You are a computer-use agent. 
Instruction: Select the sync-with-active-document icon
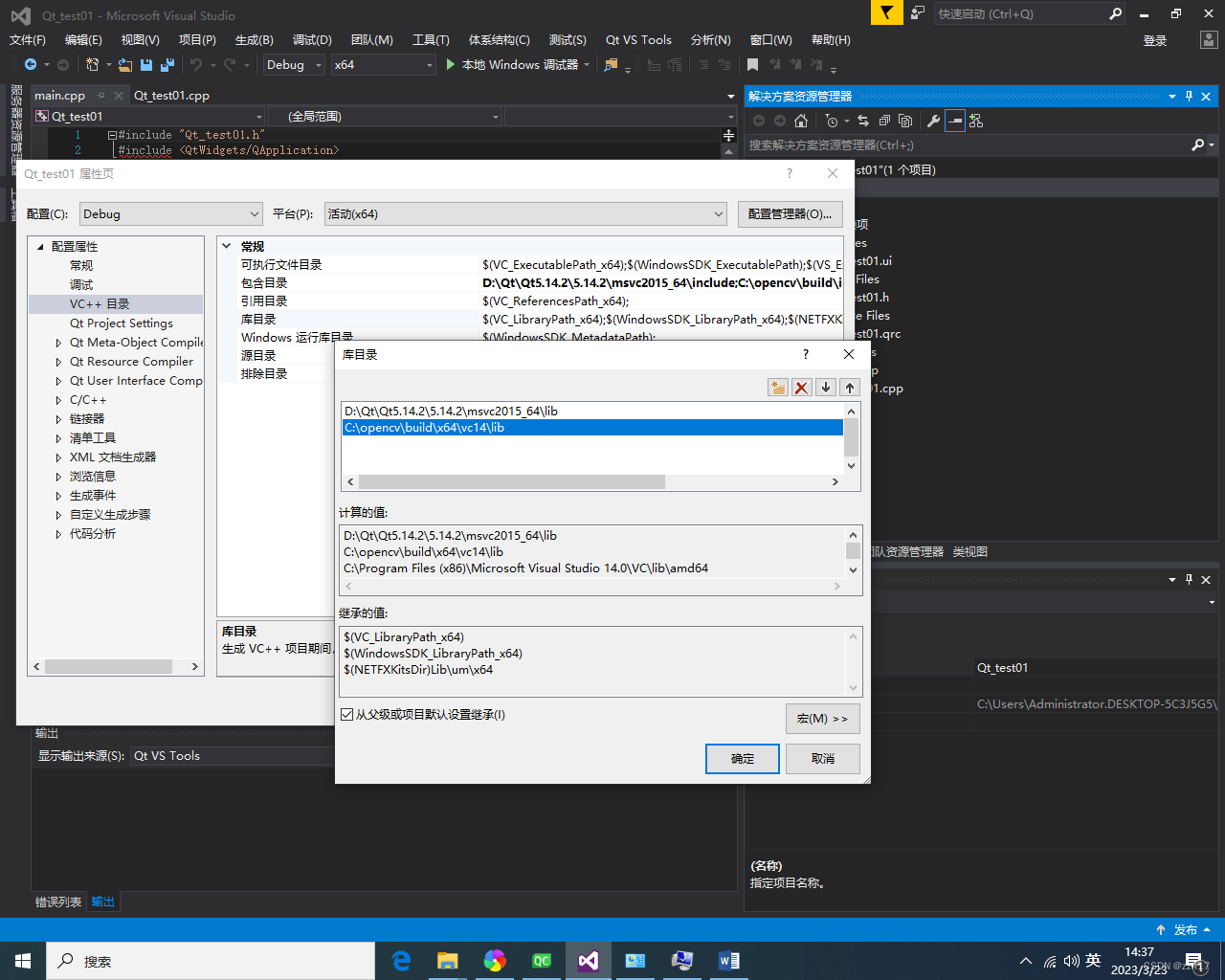tap(862, 122)
